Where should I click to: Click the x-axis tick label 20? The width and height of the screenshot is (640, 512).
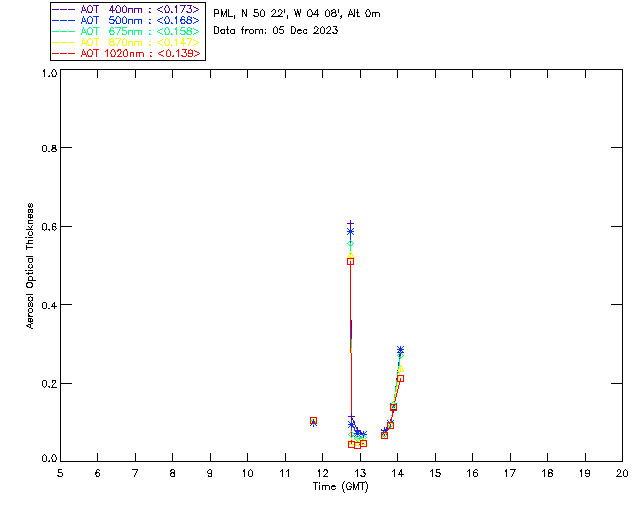point(622,473)
